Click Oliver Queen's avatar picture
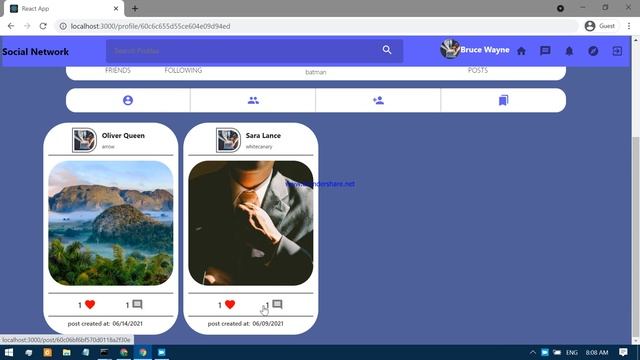The width and height of the screenshot is (640, 360). 84,140
